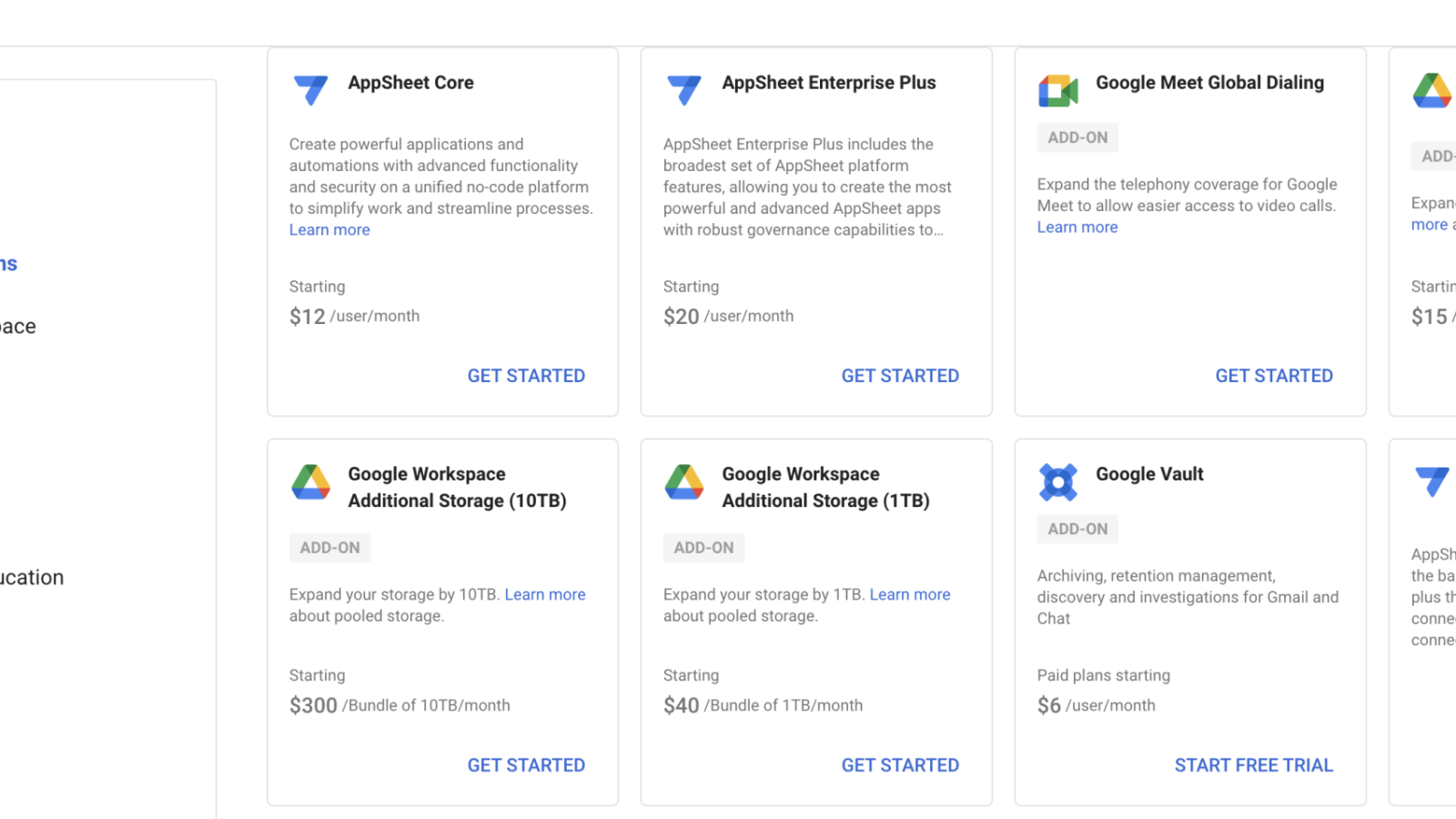Click the Google Meet Global Dialing title
This screenshot has height=819, width=1456.
[1209, 83]
